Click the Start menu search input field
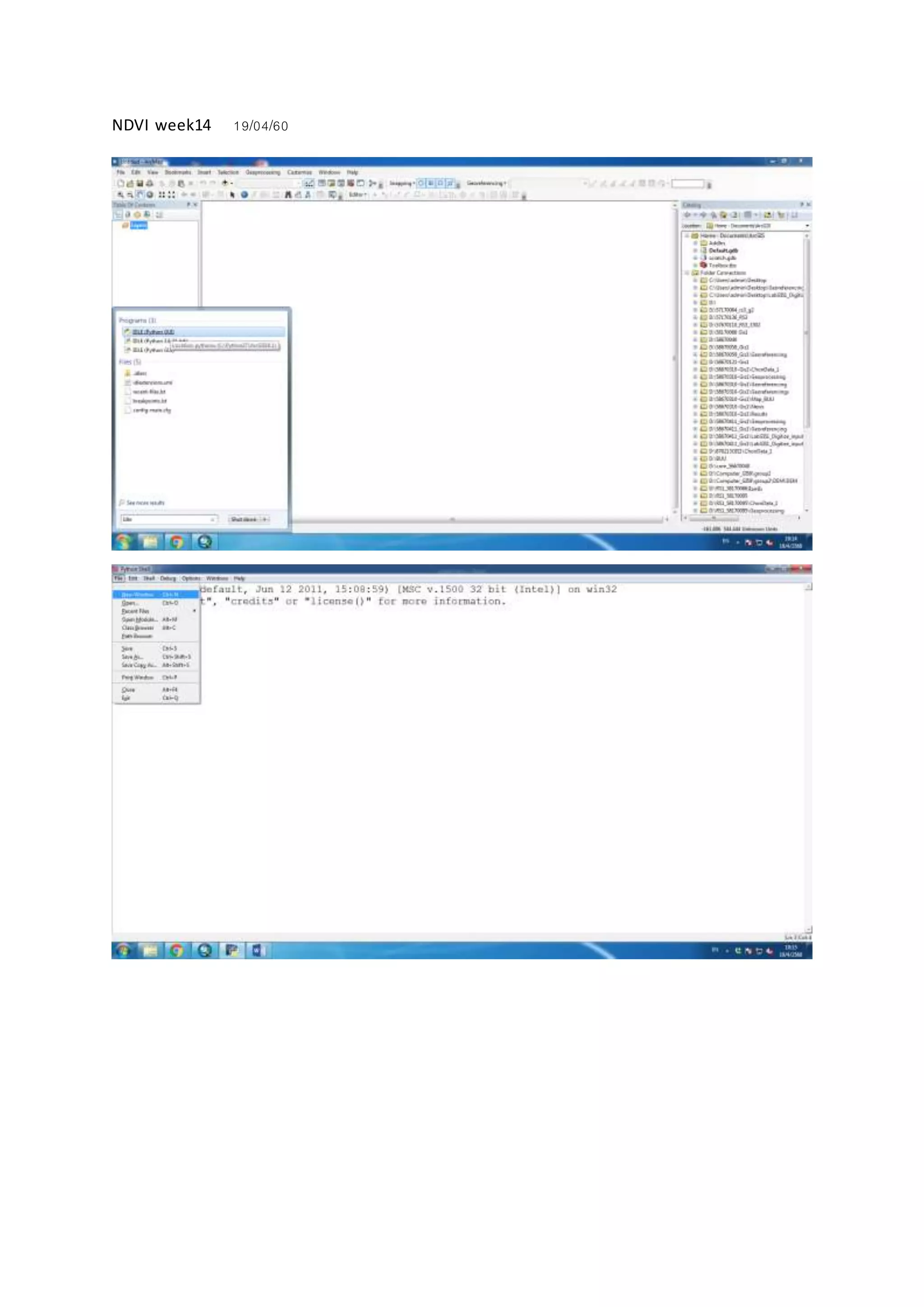 [168, 519]
